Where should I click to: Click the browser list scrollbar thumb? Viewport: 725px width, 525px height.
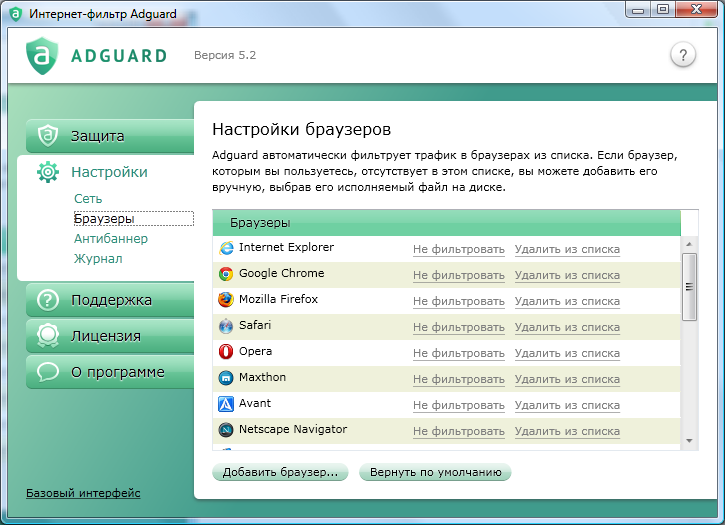click(x=689, y=287)
